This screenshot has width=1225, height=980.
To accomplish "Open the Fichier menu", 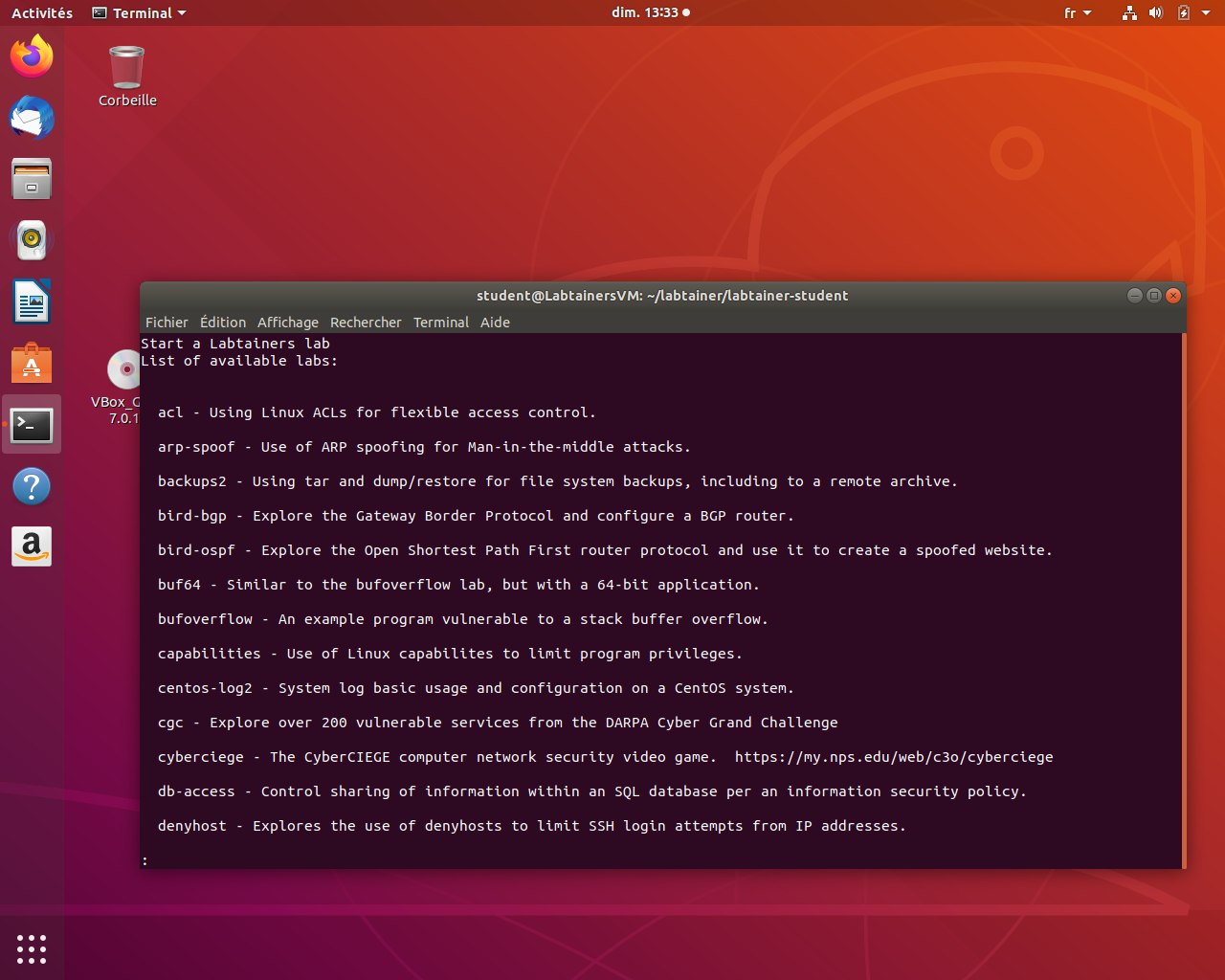I will 167,323.
